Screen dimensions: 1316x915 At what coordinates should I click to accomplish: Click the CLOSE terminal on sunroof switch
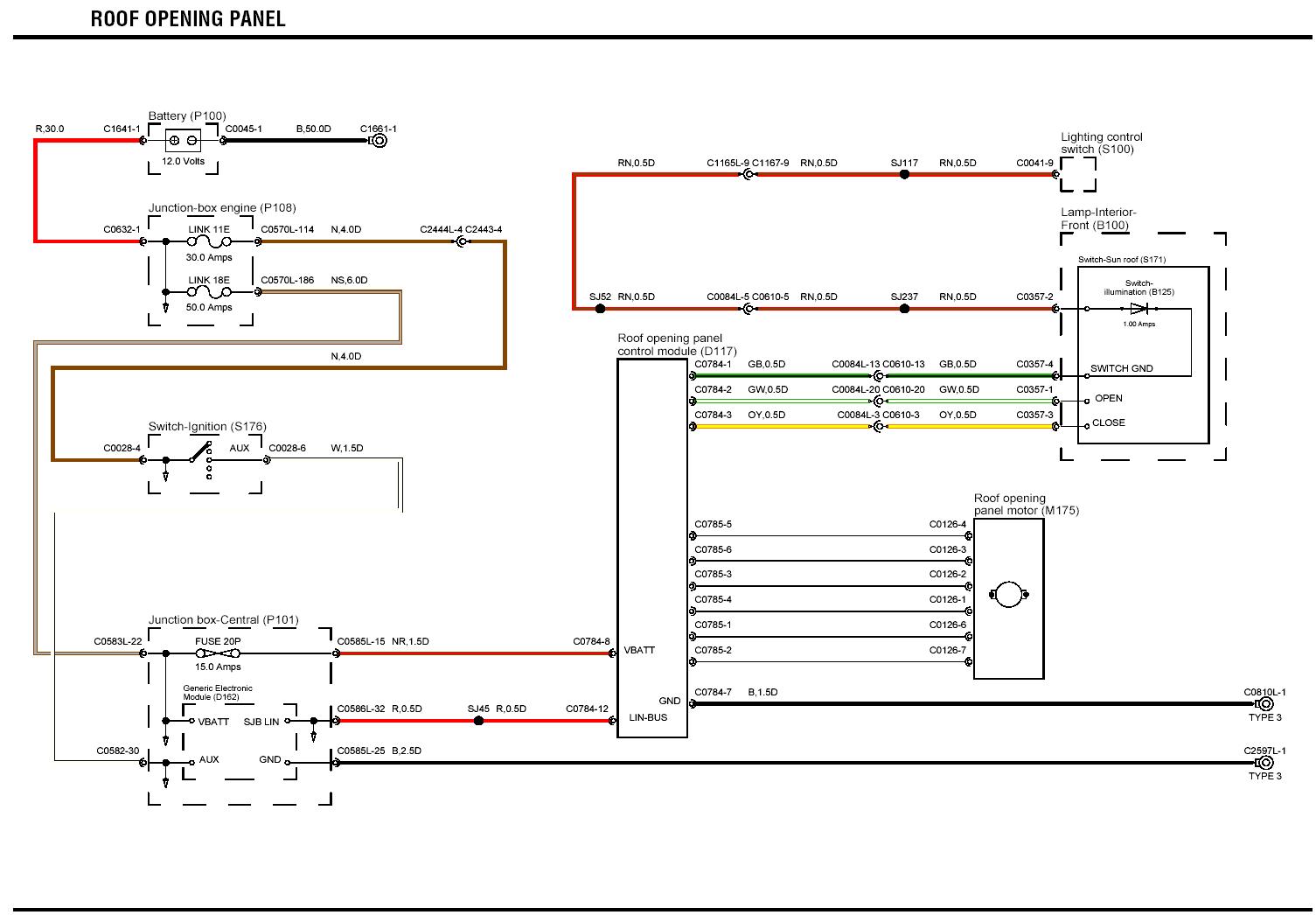point(1108,423)
